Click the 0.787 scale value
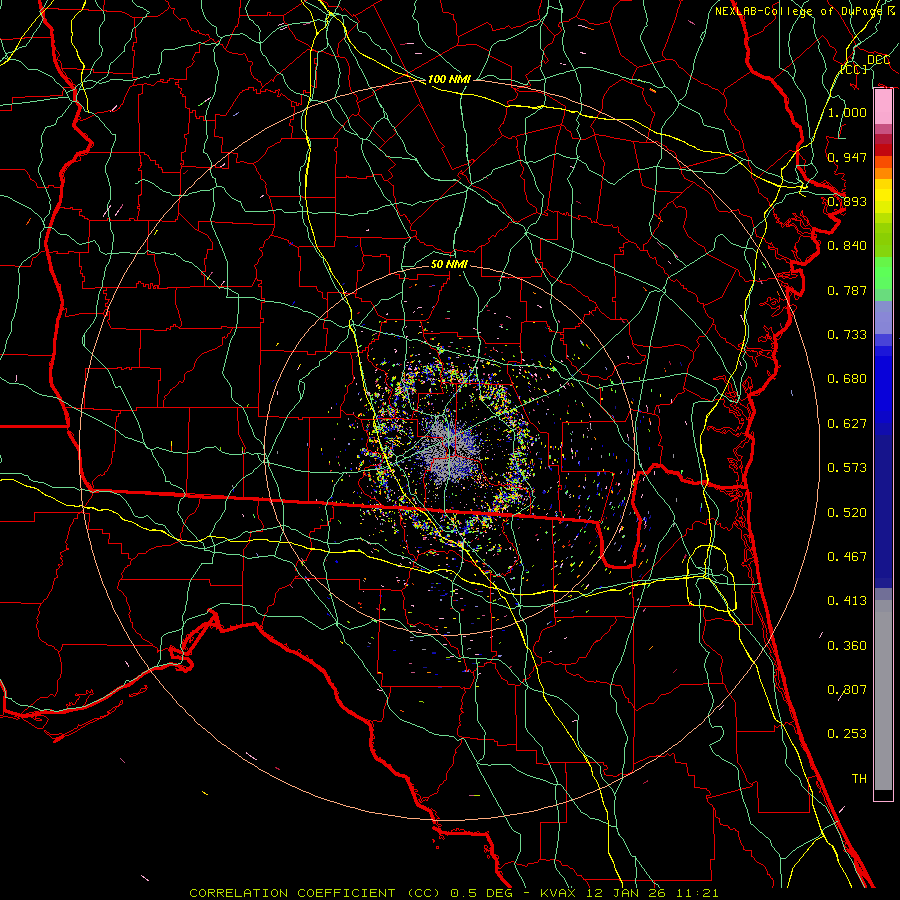This screenshot has width=900, height=900. (847, 290)
